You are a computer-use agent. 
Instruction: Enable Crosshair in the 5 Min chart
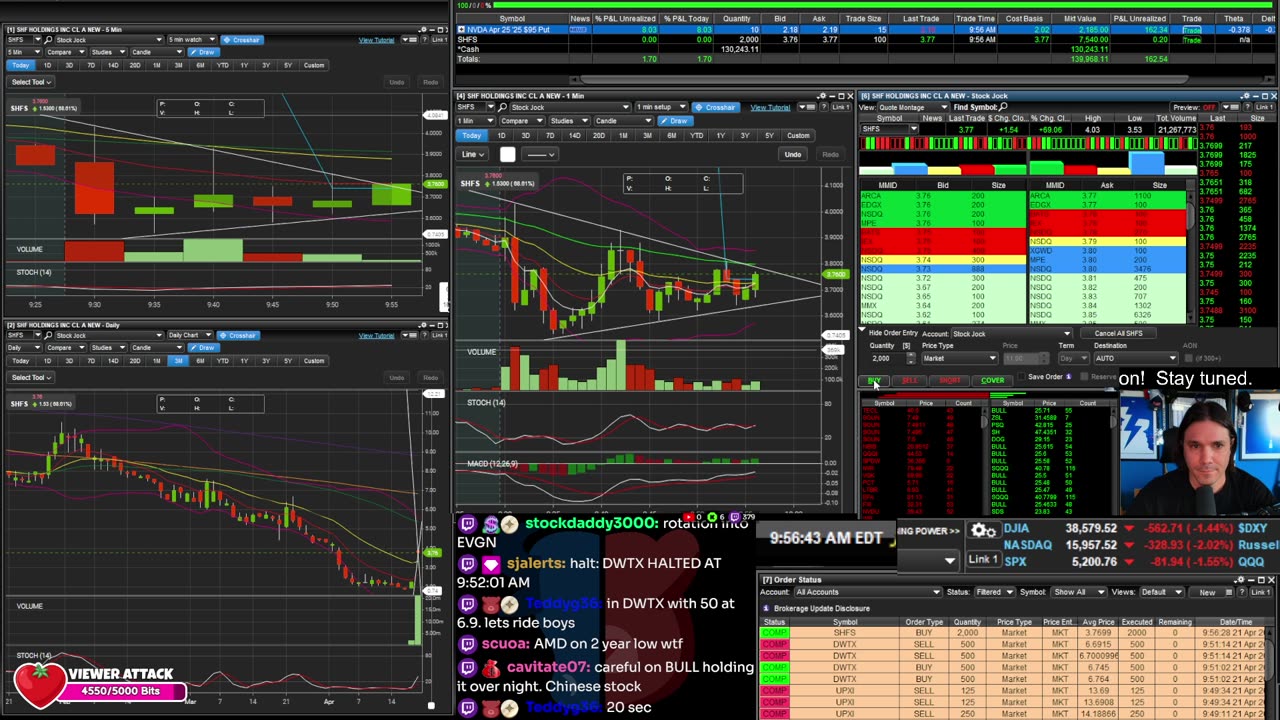click(x=241, y=40)
